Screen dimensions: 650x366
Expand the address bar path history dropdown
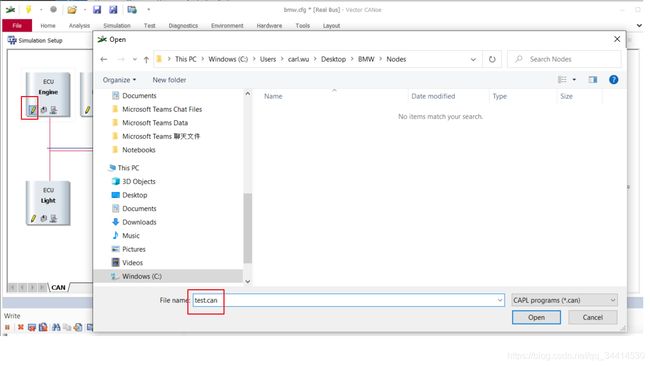pyautogui.click(x=473, y=59)
